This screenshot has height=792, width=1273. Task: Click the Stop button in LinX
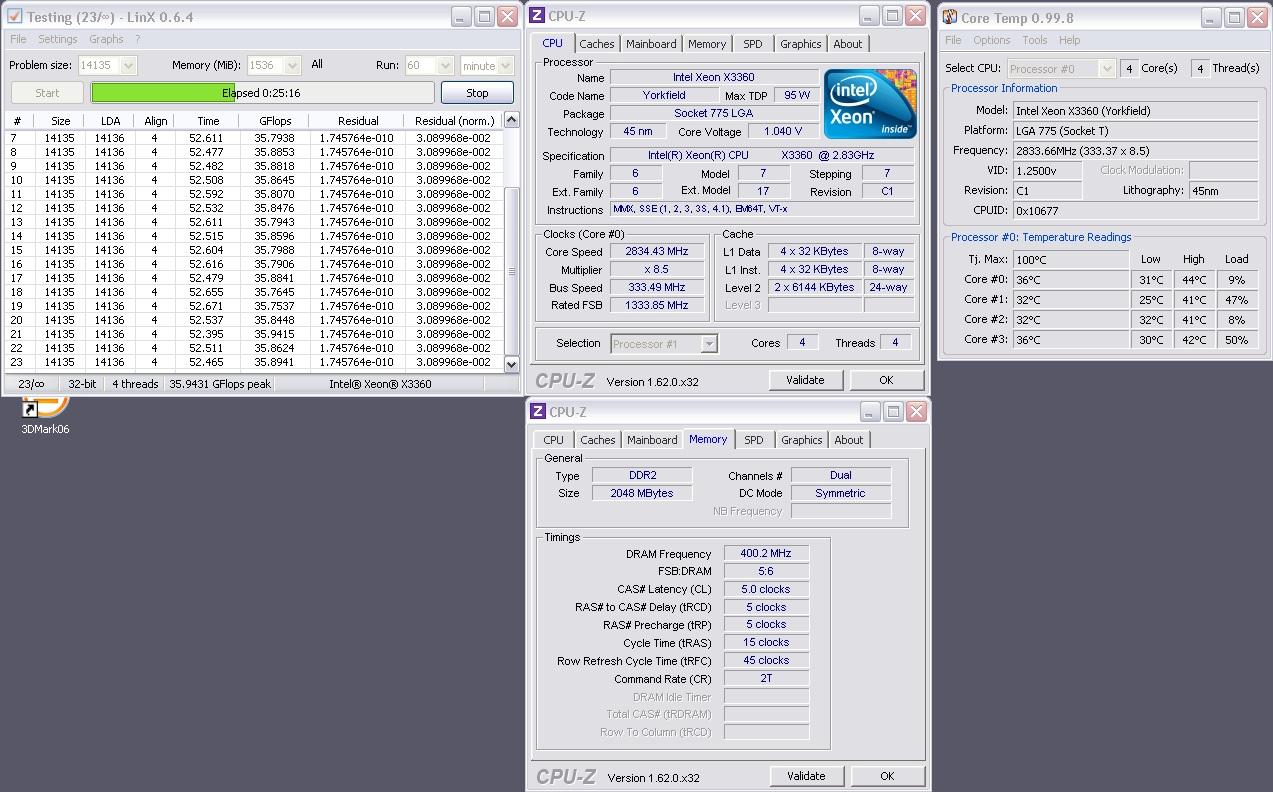(x=477, y=93)
